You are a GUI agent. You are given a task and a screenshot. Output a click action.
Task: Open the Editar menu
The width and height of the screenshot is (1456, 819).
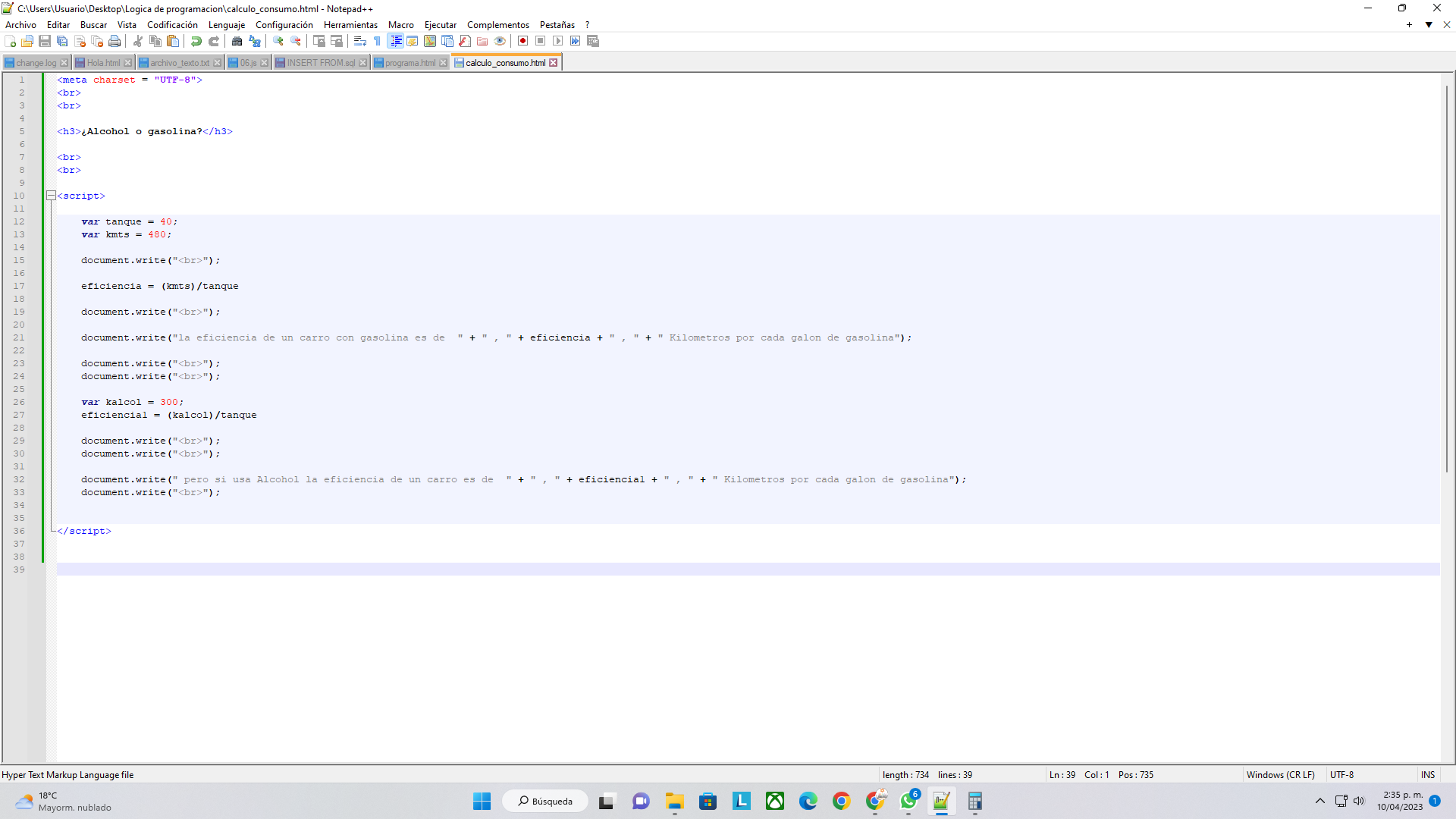(58, 25)
